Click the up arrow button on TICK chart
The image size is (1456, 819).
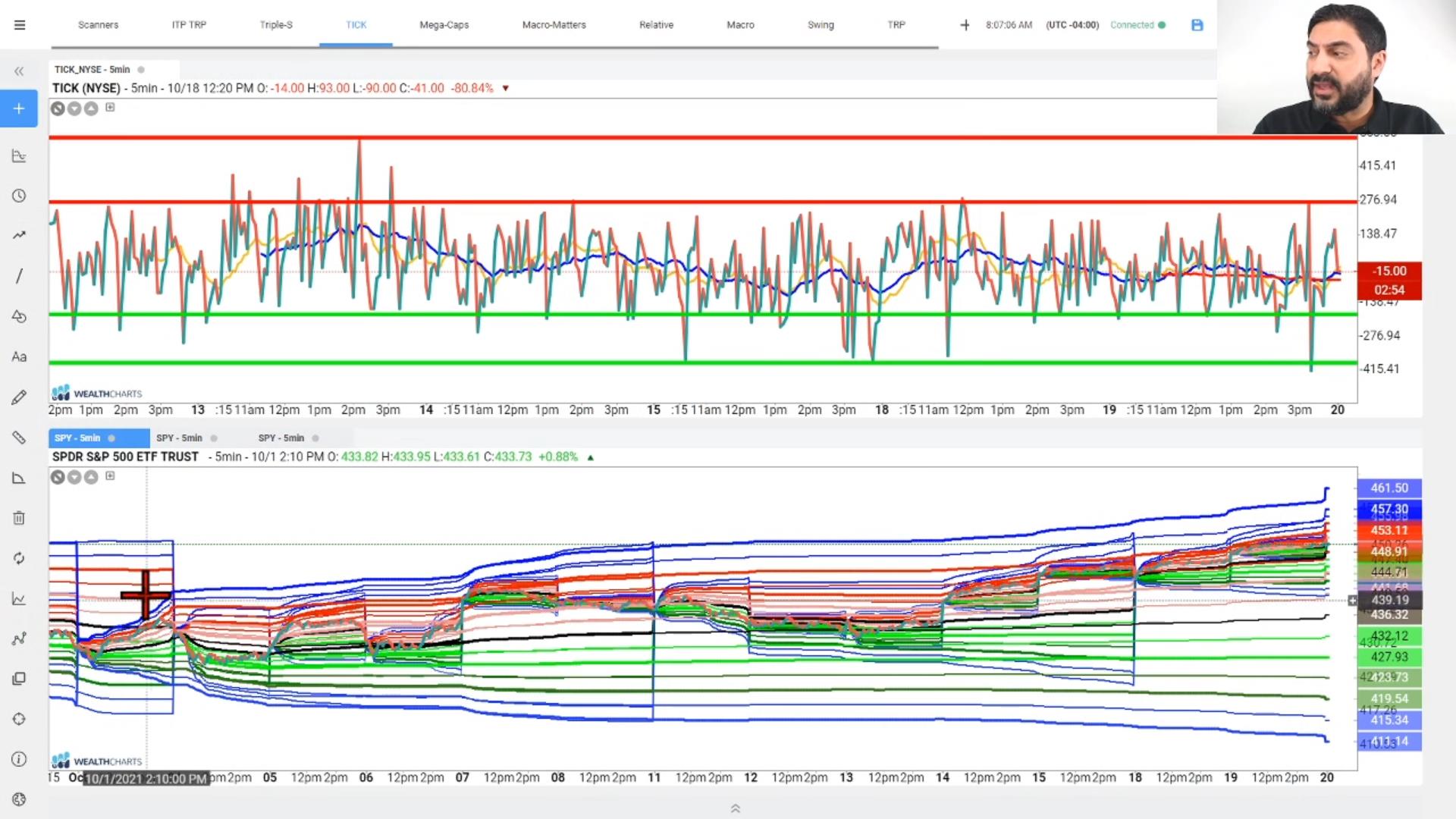click(91, 108)
